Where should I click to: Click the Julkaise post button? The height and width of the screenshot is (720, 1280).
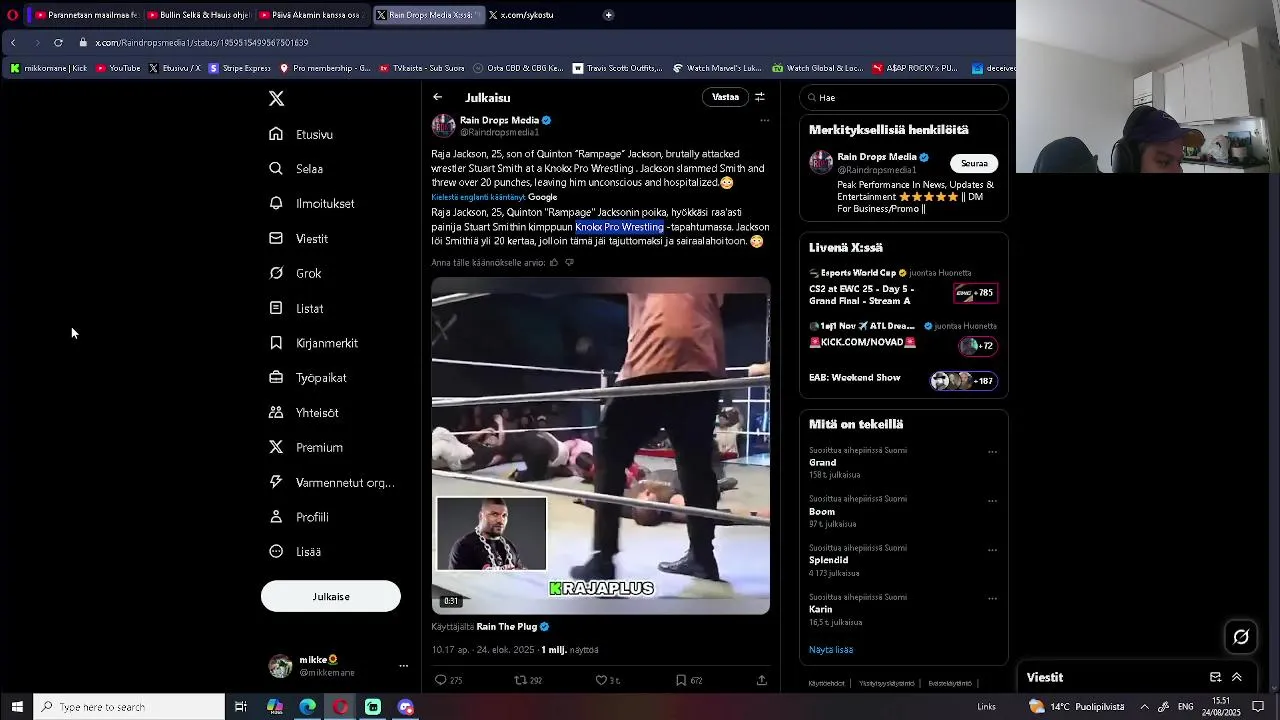pos(331,597)
